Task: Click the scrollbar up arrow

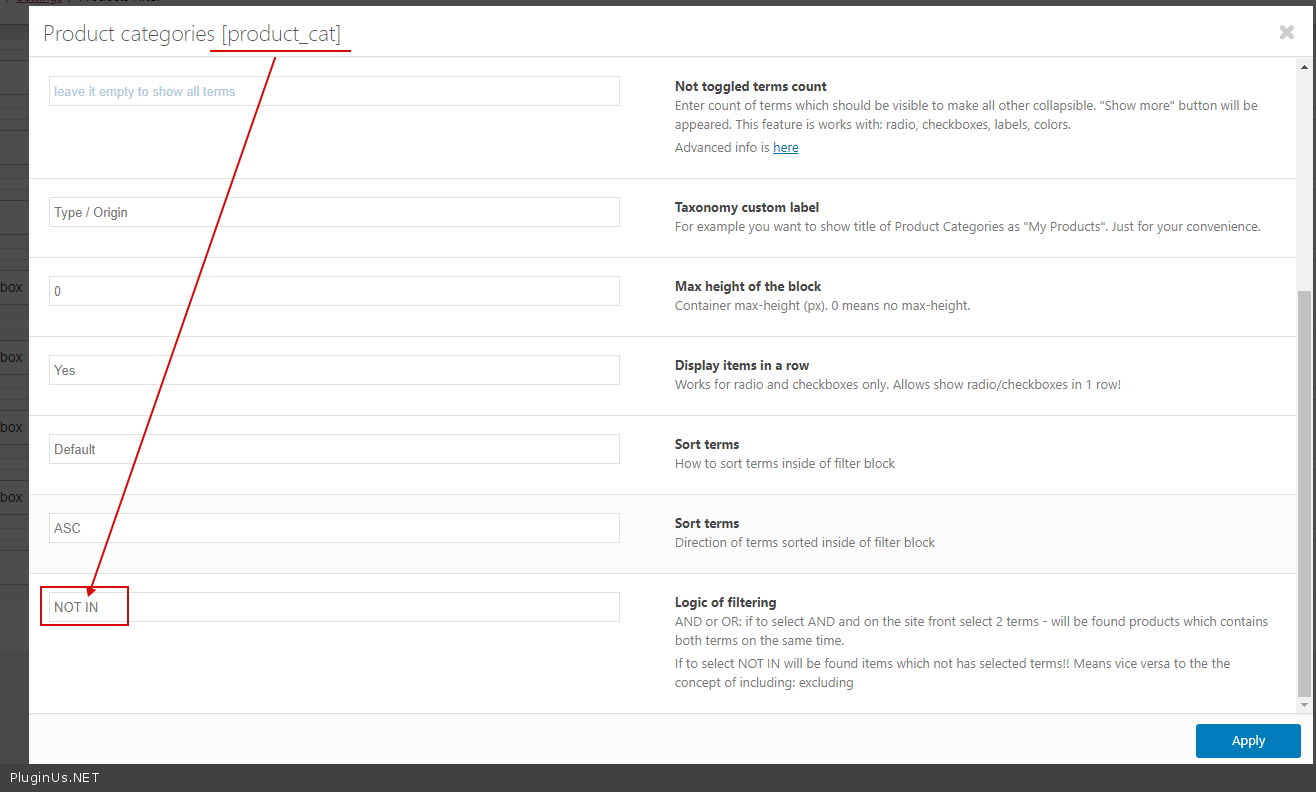Action: tap(1303, 65)
